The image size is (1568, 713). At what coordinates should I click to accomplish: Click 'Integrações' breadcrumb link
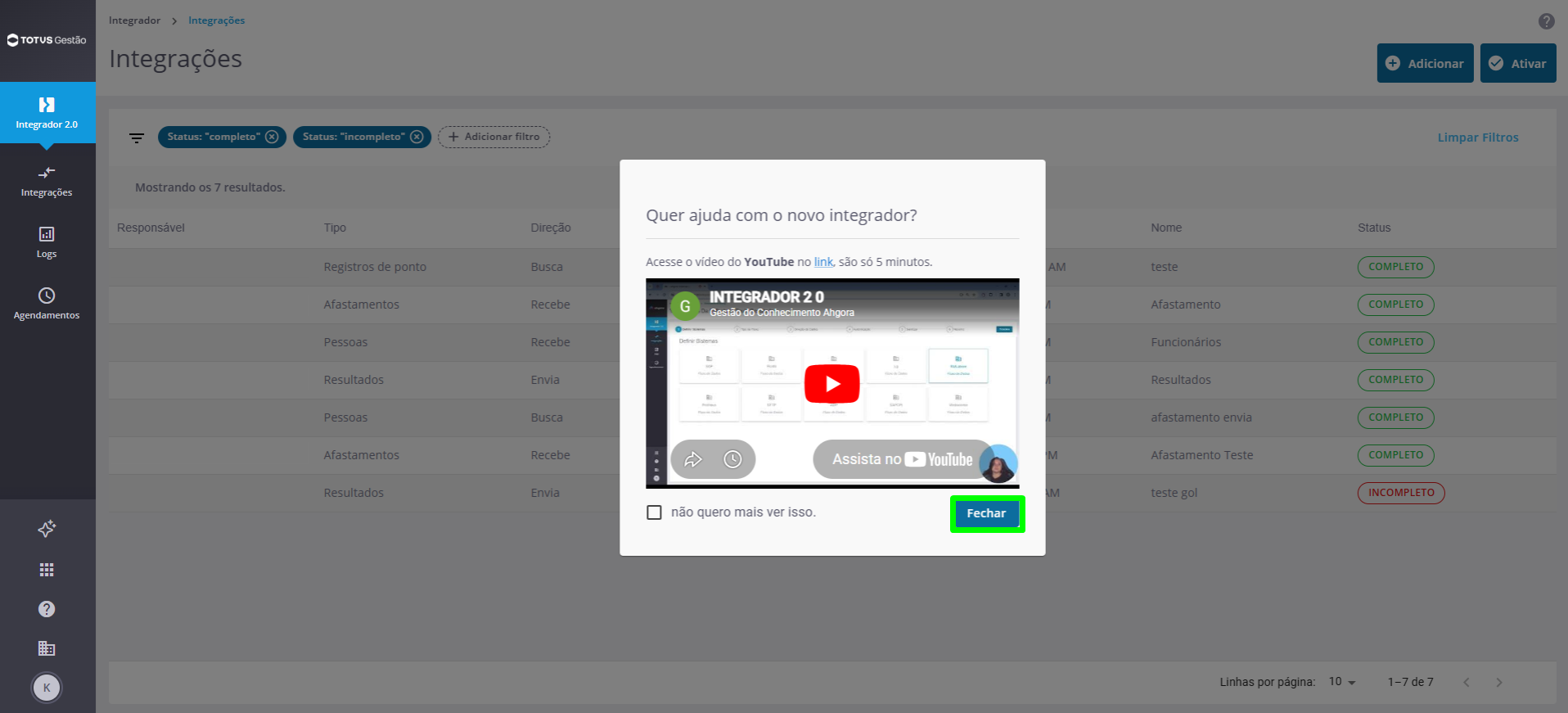point(216,20)
